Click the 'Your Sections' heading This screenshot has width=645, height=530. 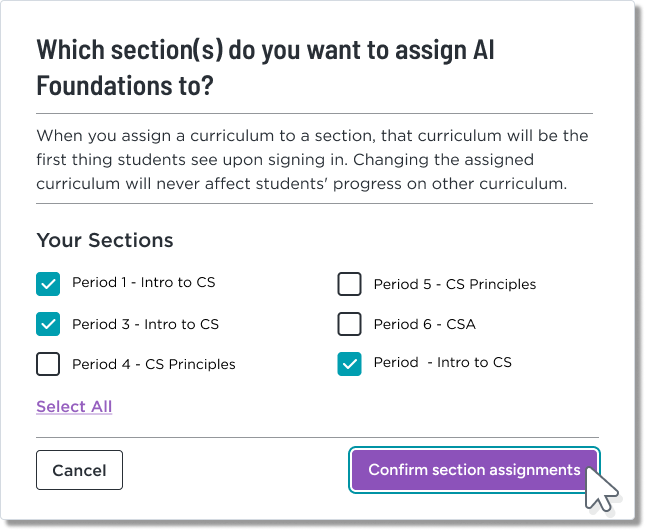105,240
